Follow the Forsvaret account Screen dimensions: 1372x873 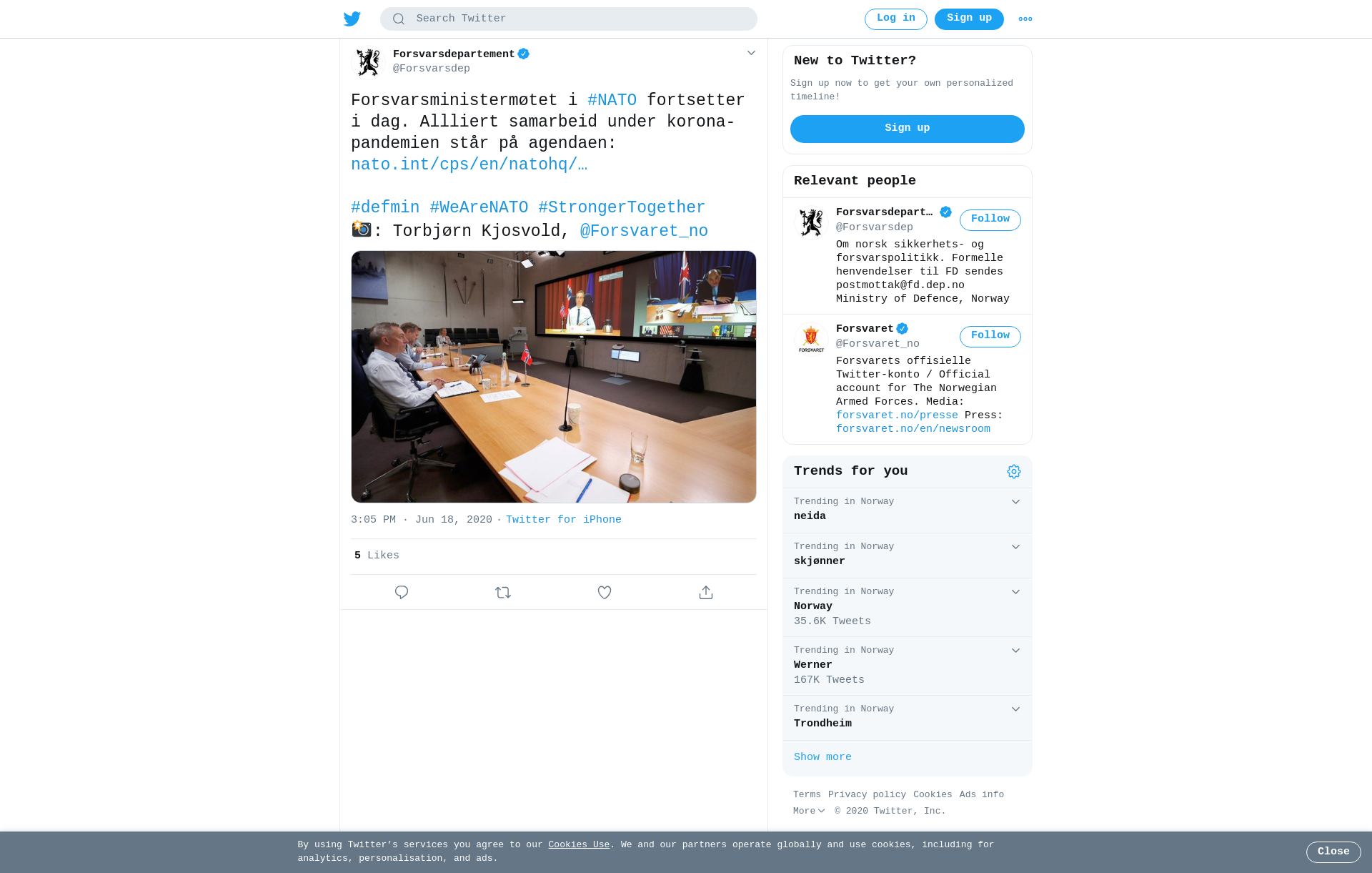click(x=990, y=336)
